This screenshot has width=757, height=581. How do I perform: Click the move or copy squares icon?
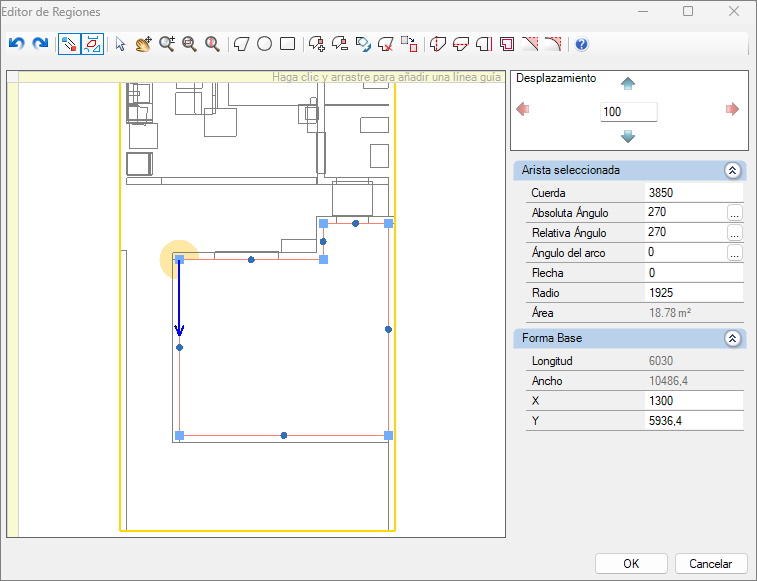pos(409,44)
